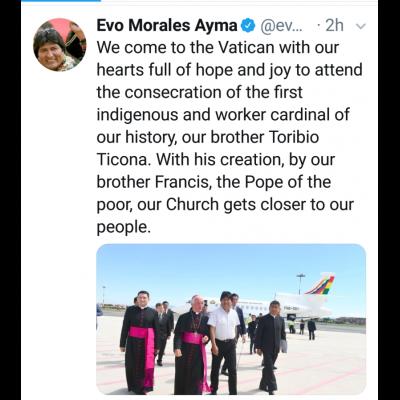This screenshot has height=400, width=400.
Task: Open the truncated @ev... username handle
Action: (x=281, y=26)
